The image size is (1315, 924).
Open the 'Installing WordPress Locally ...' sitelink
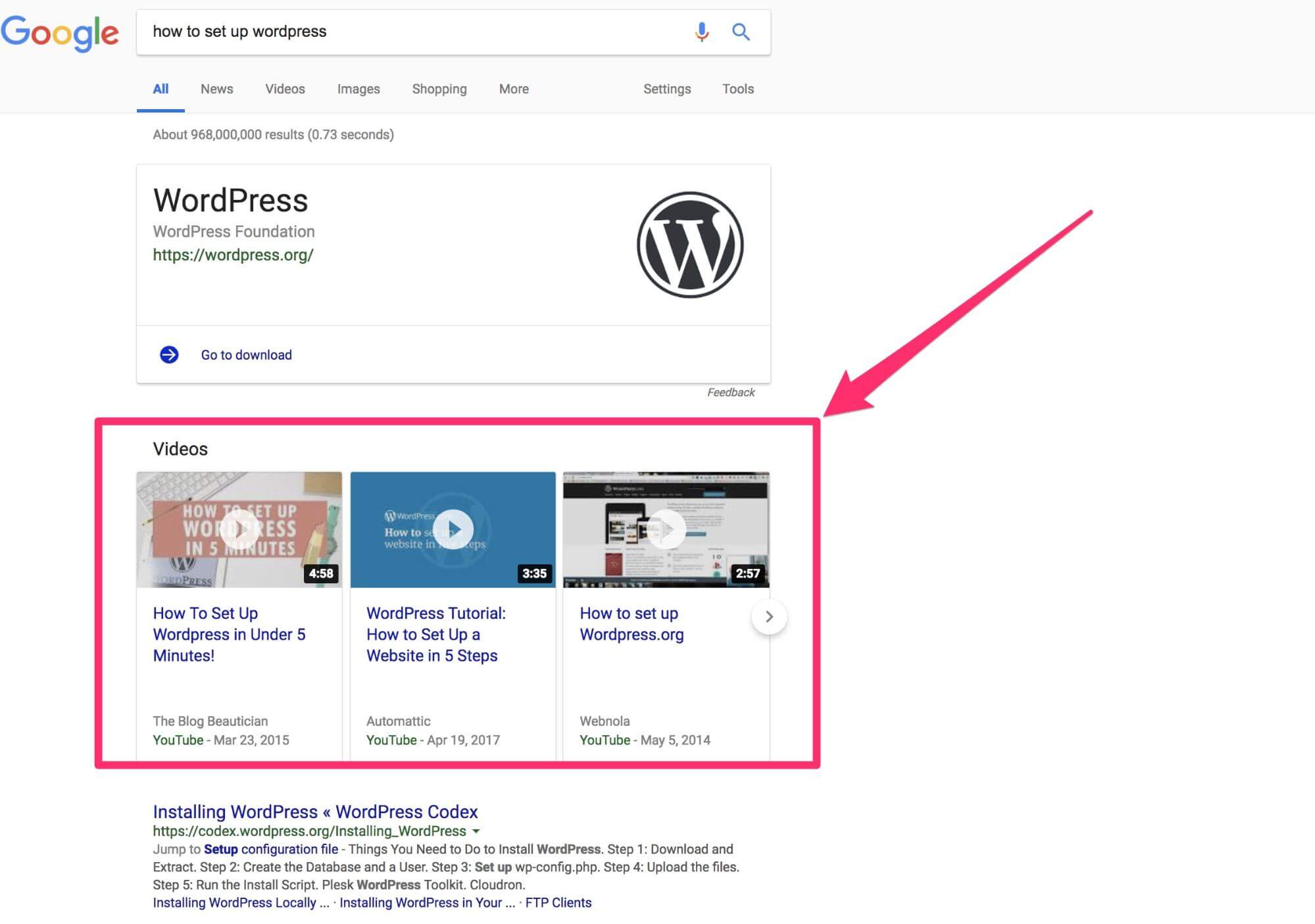pos(241,903)
